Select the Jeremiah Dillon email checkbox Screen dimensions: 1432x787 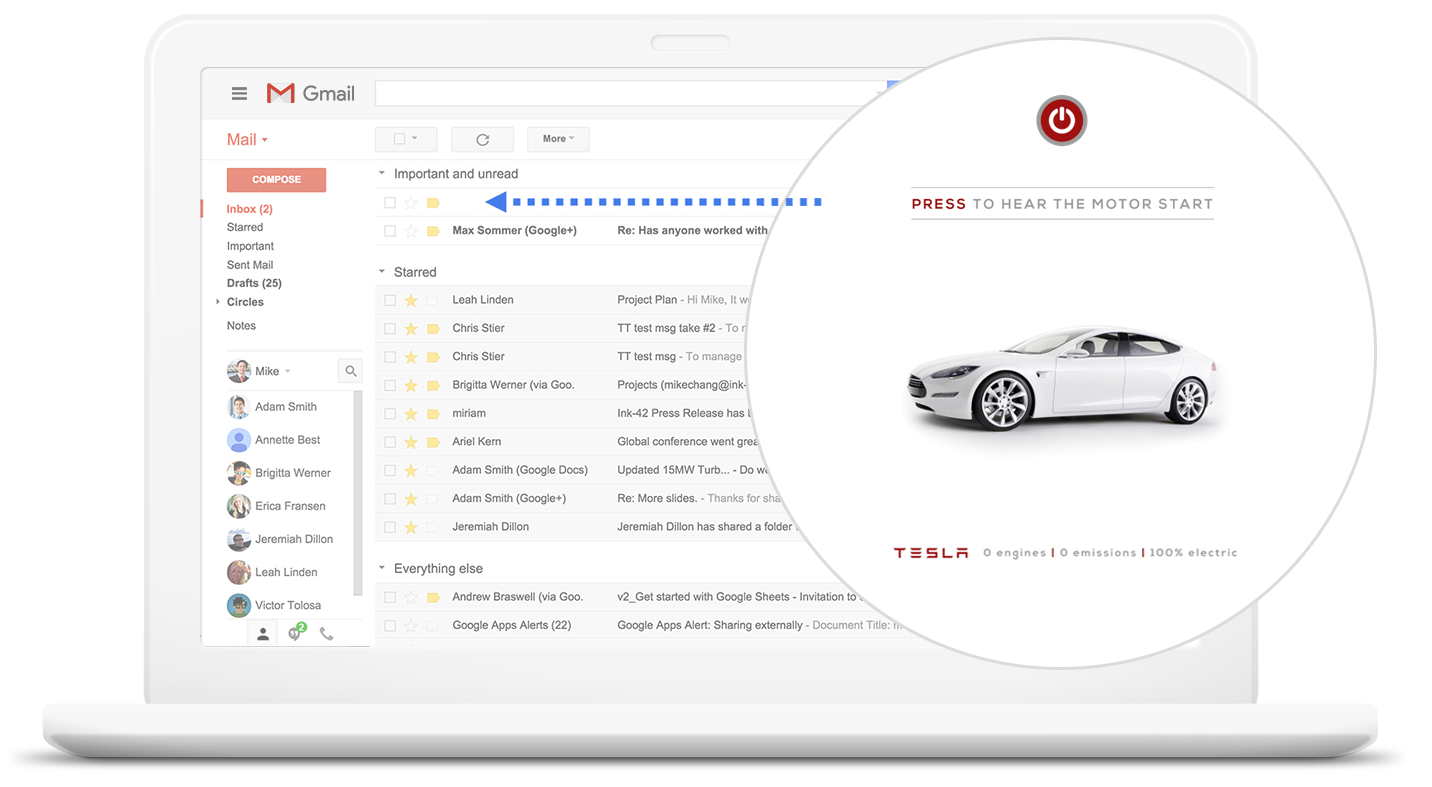[390, 527]
